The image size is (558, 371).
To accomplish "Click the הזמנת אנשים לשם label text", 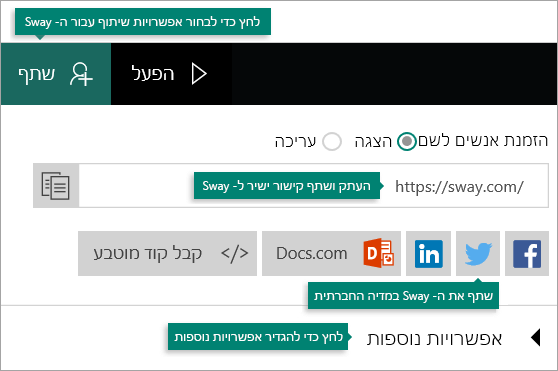I will tap(483, 141).
